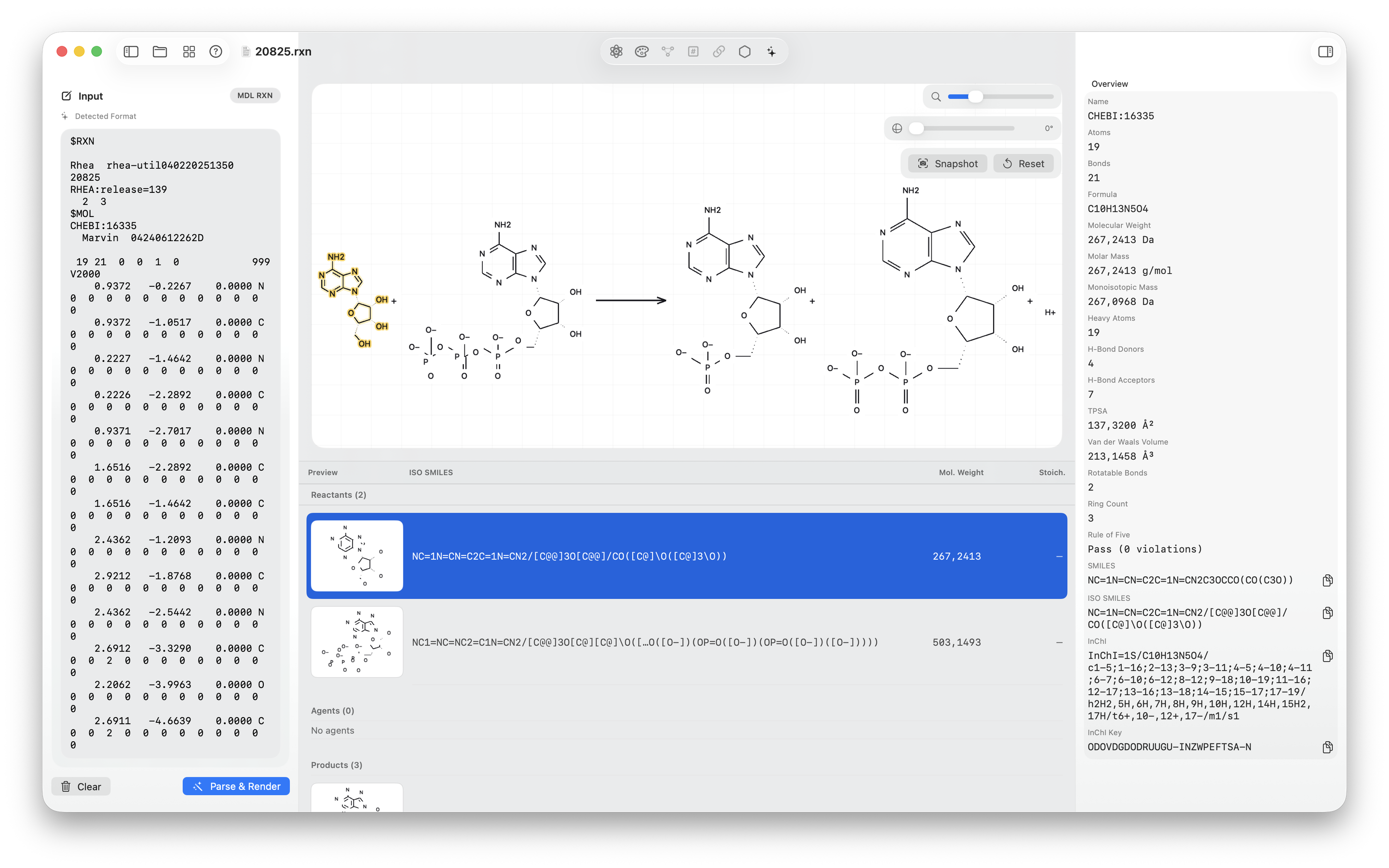This screenshot has height=868, width=1389.
Task: Copy the InChI Key value
Action: click(x=1327, y=747)
